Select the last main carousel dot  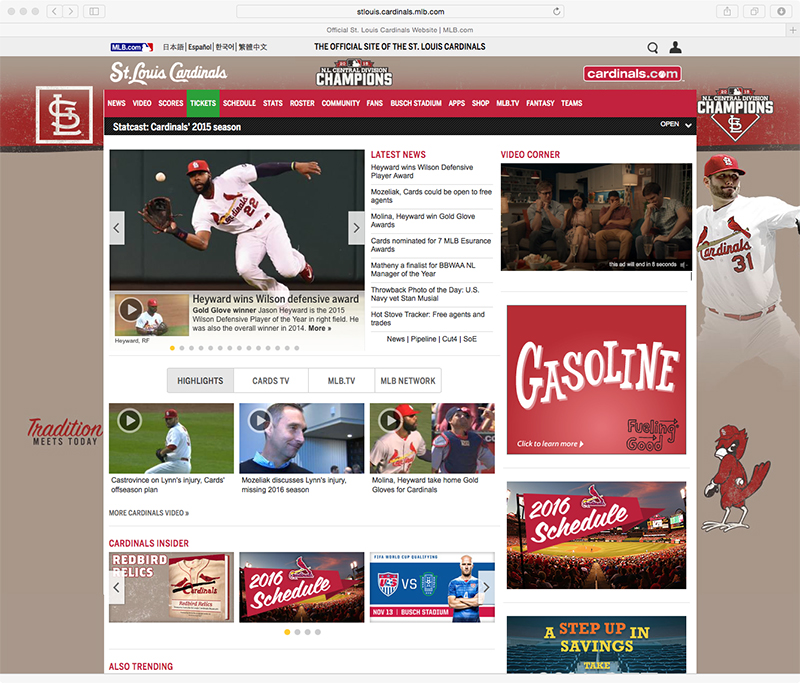tap(297, 348)
